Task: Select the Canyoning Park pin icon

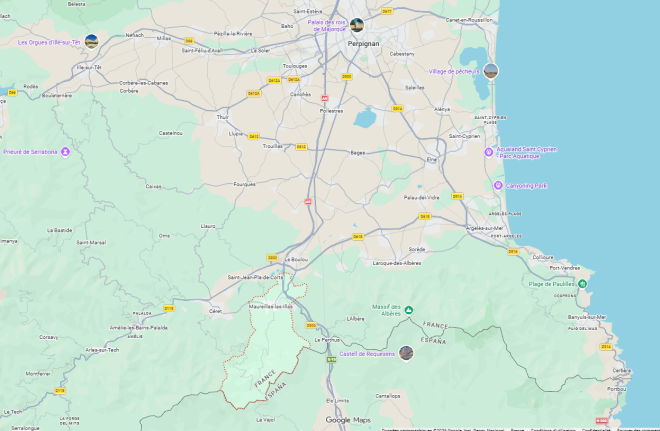Action: coord(498,185)
